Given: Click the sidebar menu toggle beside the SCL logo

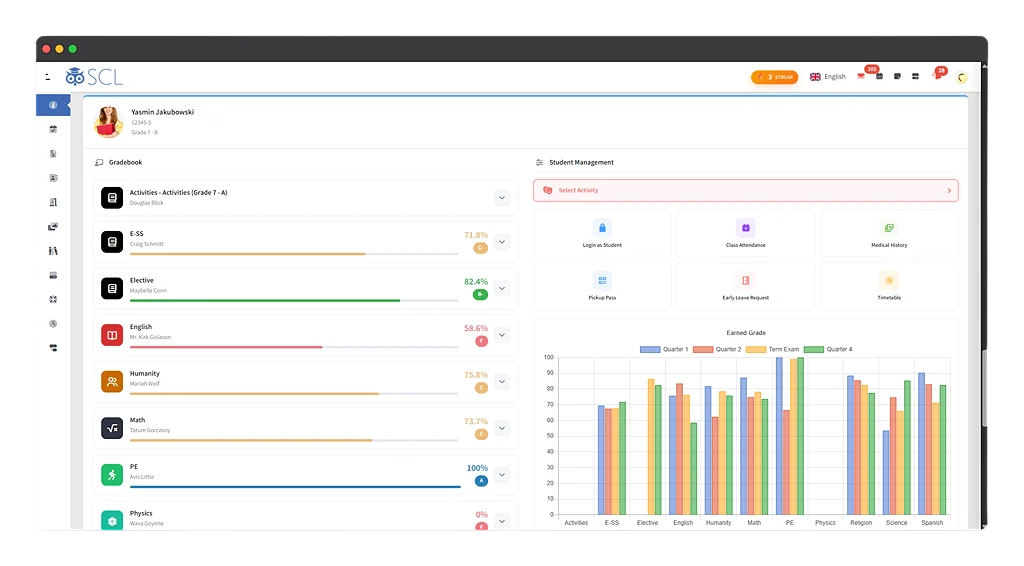Looking at the screenshot, I should [x=48, y=77].
